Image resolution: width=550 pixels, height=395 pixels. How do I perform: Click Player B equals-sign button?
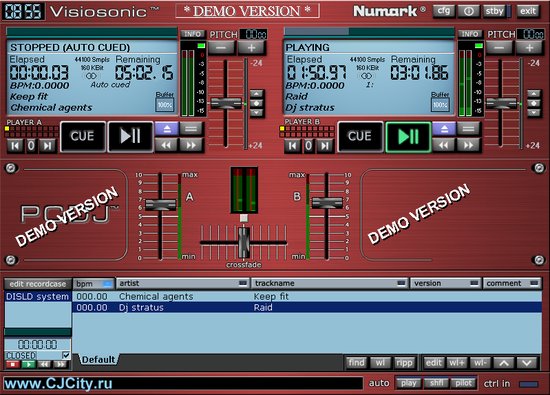click(x=469, y=129)
